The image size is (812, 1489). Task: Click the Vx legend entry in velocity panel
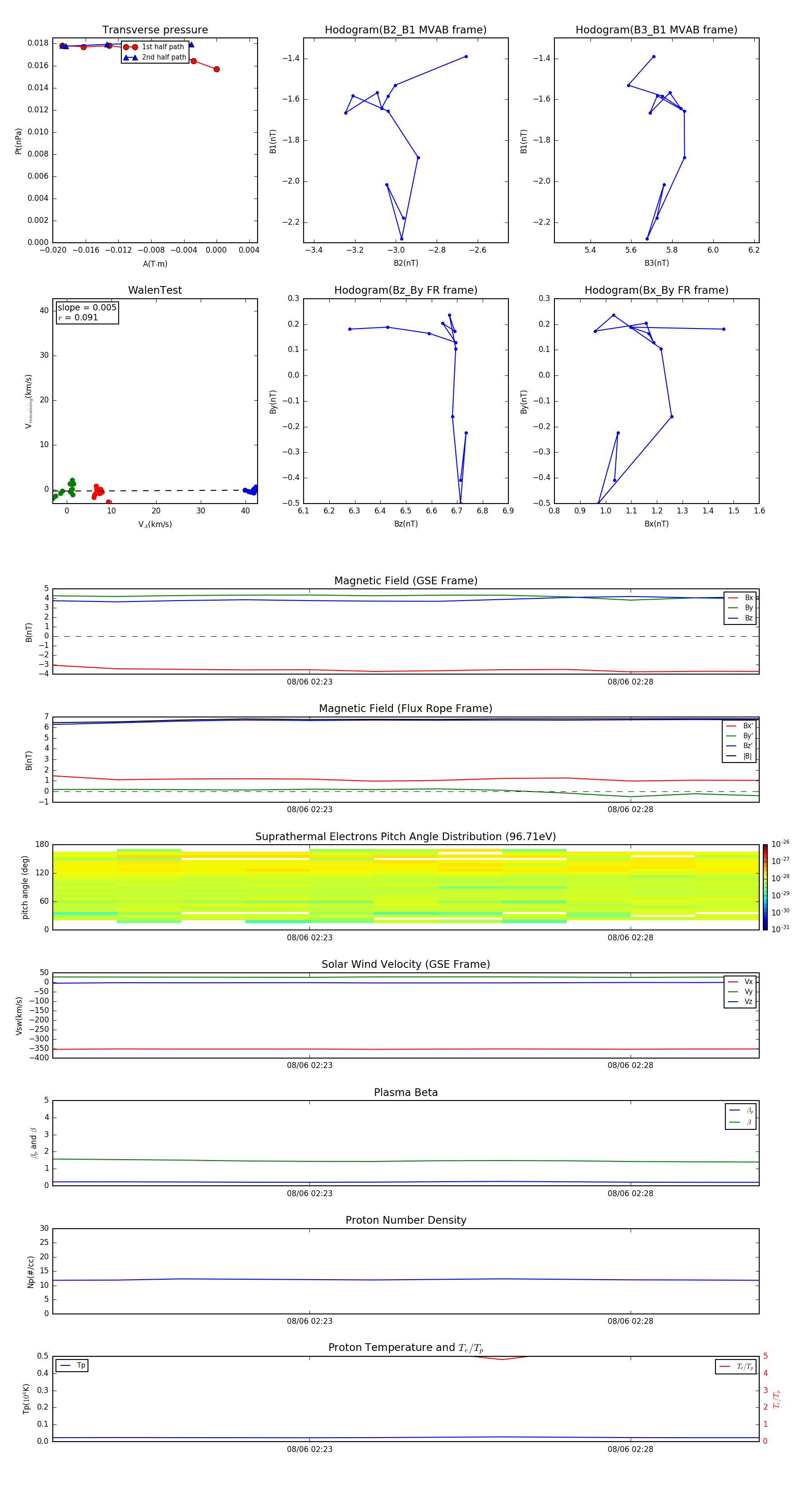(x=740, y=981)
